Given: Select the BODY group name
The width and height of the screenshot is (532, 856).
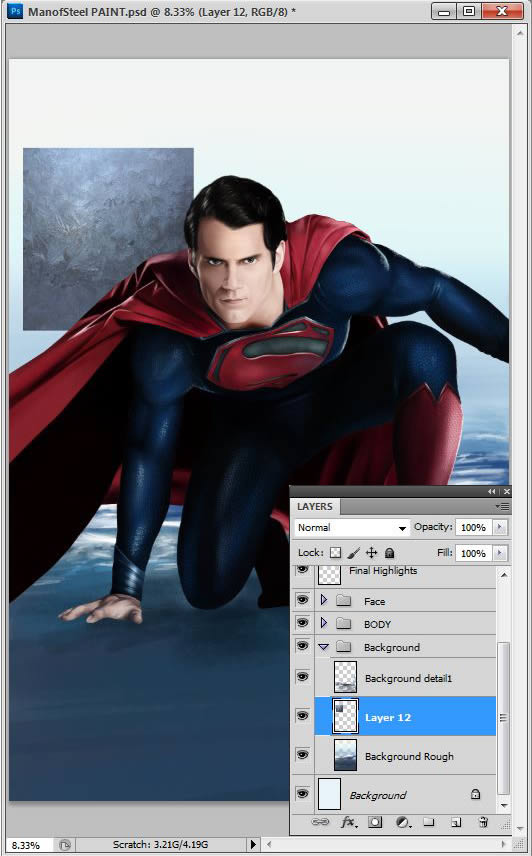Looking at the screenshot, I should (x=378, y=625).
